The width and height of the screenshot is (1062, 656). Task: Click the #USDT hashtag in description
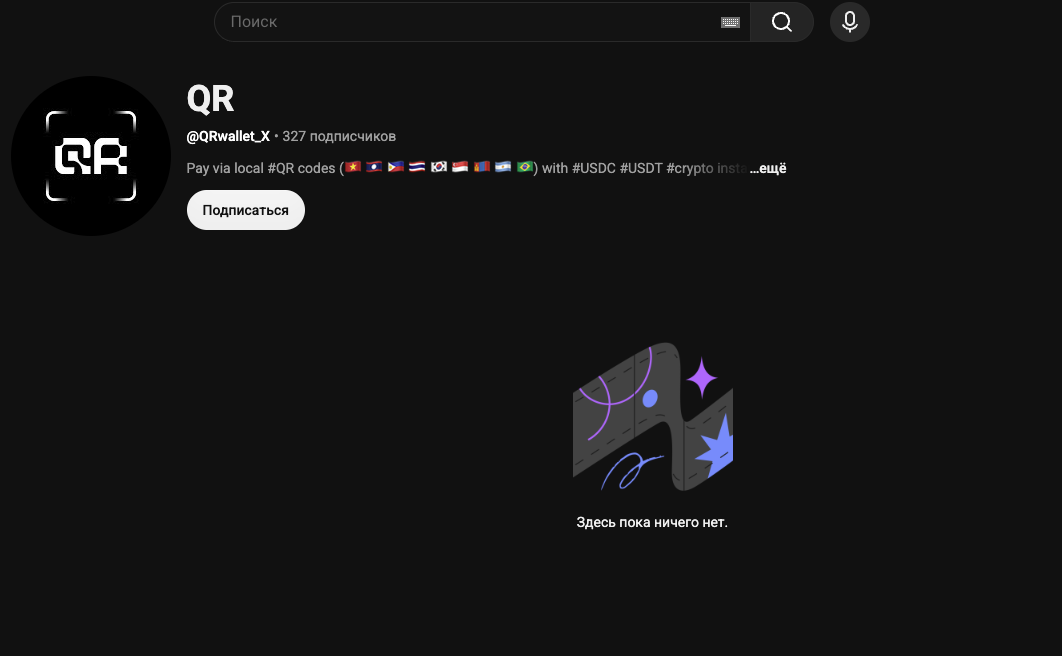click(641, 169)
